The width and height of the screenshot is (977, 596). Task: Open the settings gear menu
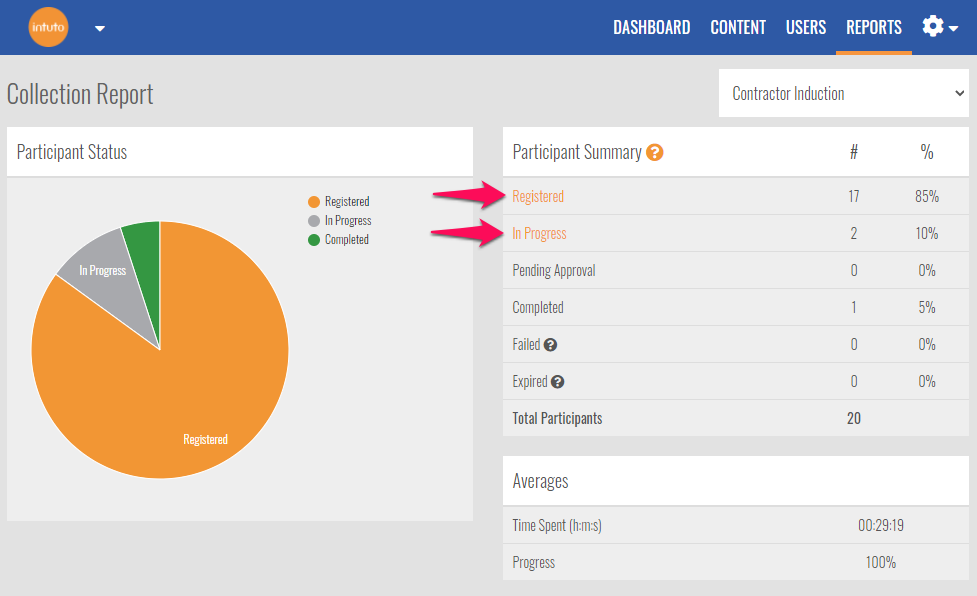click(938, 27)
